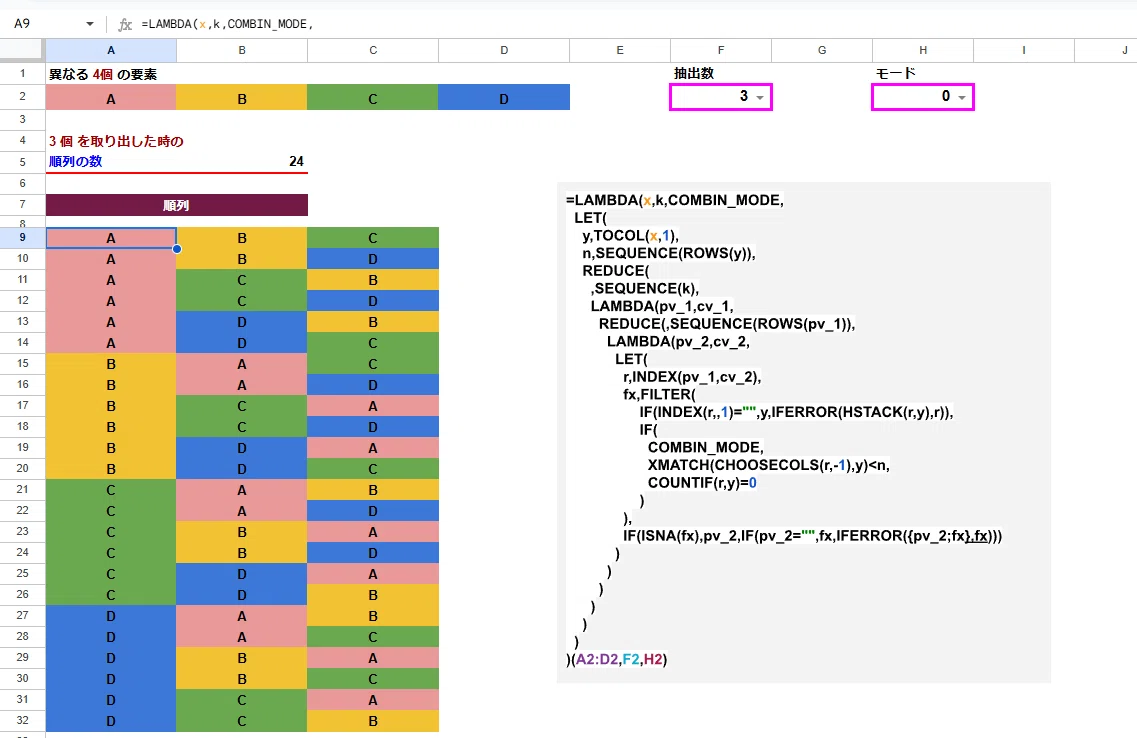Click cell B11 containing C
Image resolution: width=1137 pixels, height=738 pixels.
pyautogui.click(x=242, y=280)
